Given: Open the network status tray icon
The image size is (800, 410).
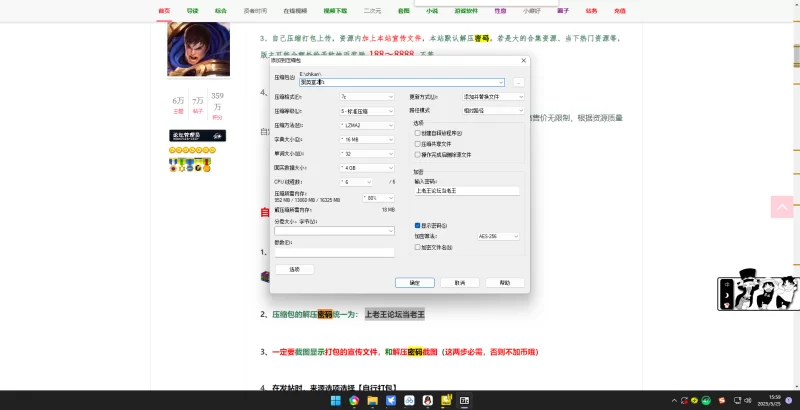Looking at the screenshot, I should [737, 401].
